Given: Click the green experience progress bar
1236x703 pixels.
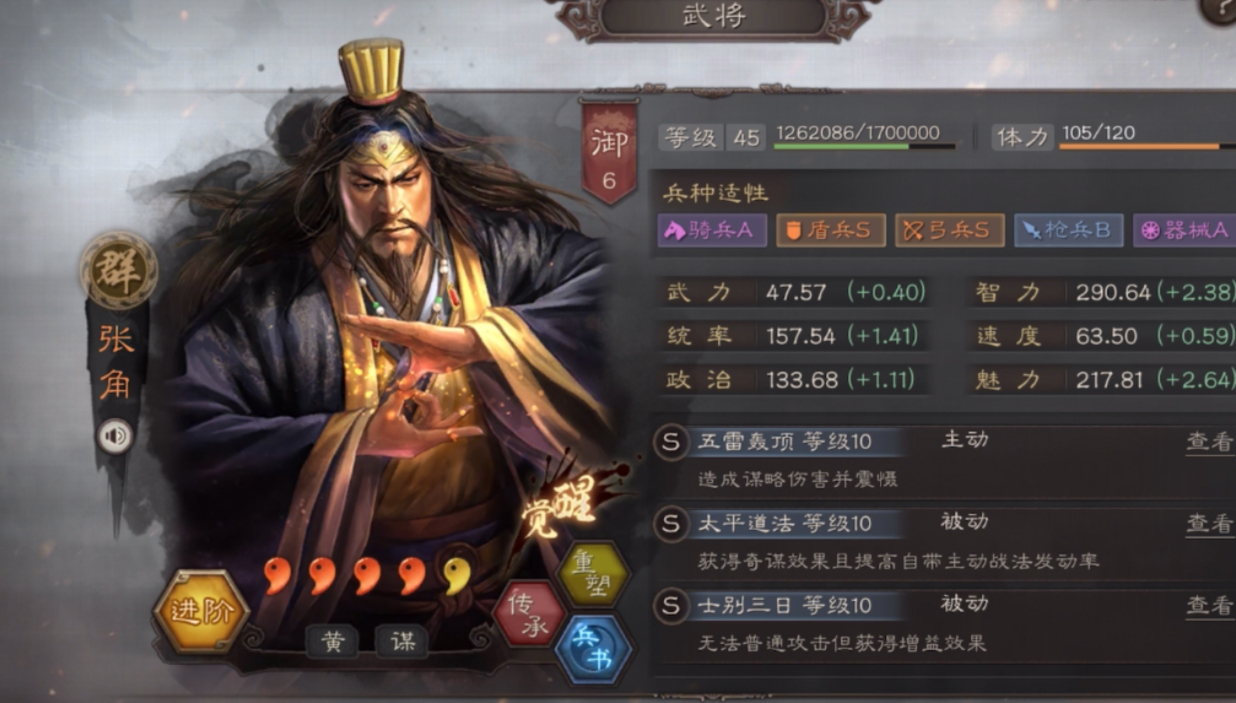Looking at the screenshot, I should [x=864, y=147].
